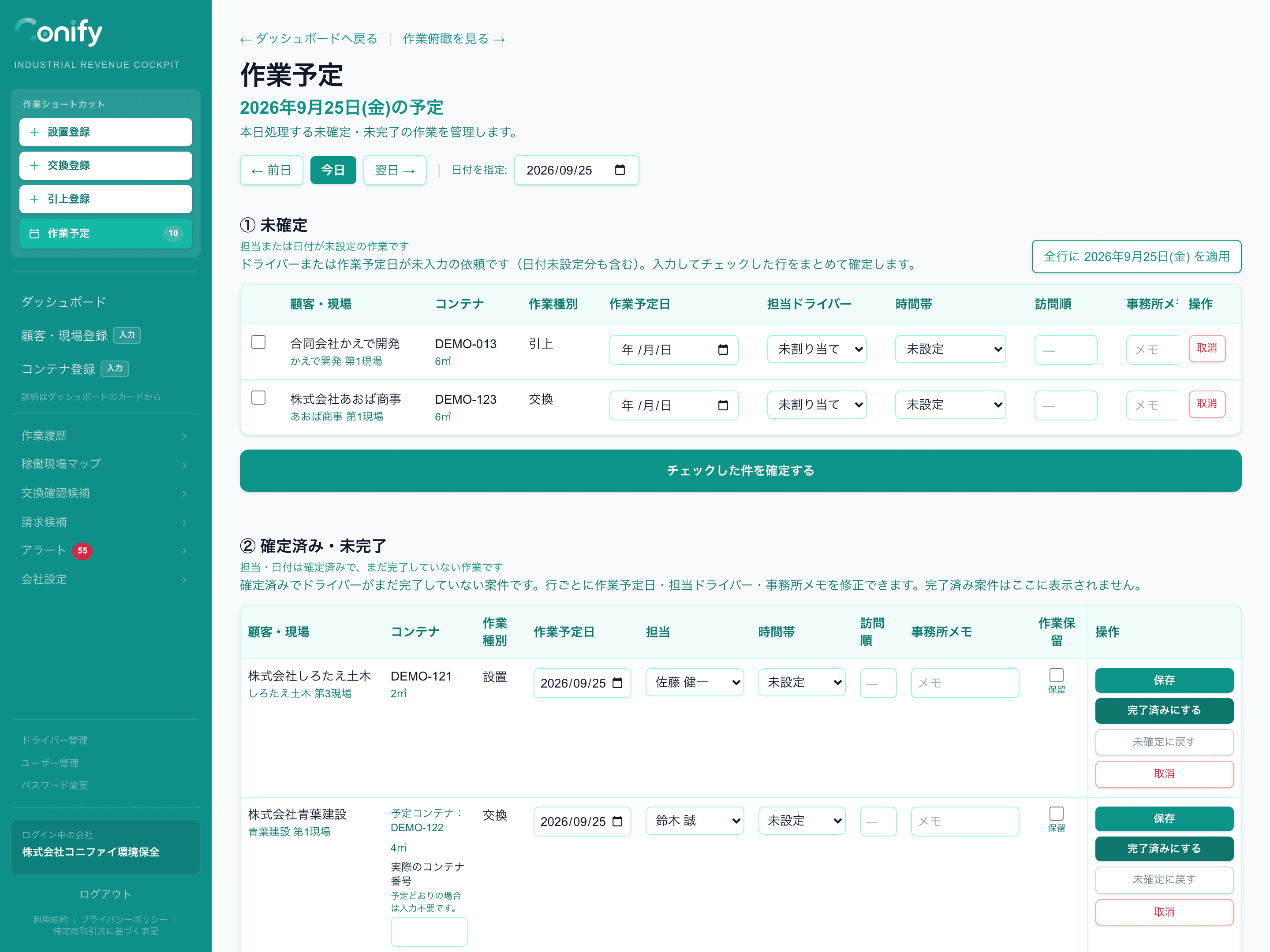
Task: Focus メモ field for 株式会社しろたえ土木
Action: 964,683
